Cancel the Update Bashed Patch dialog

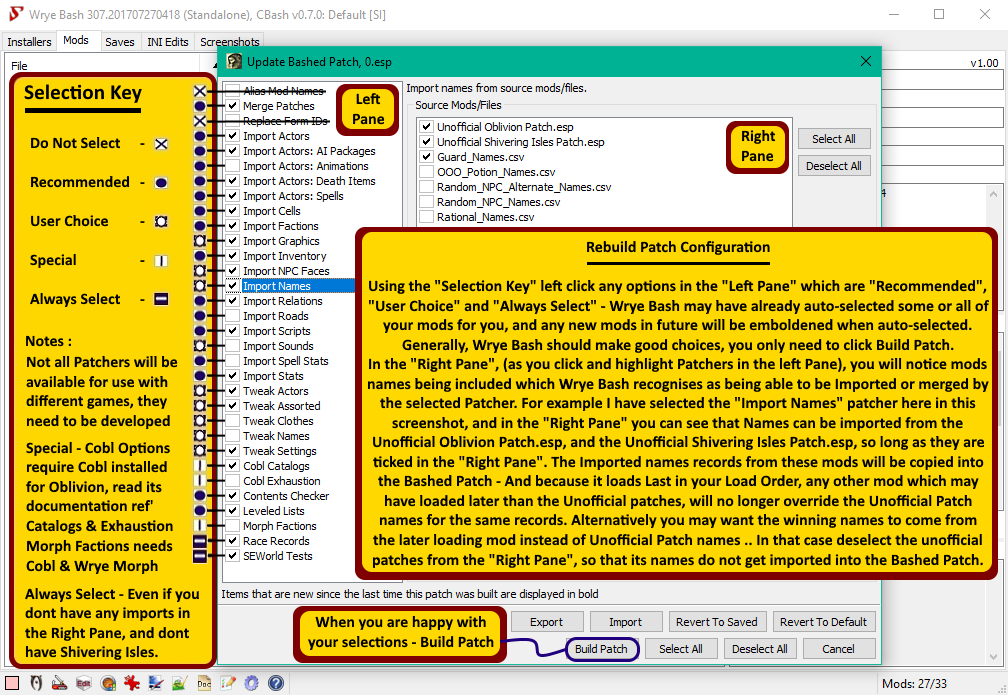tap(838, 649)
